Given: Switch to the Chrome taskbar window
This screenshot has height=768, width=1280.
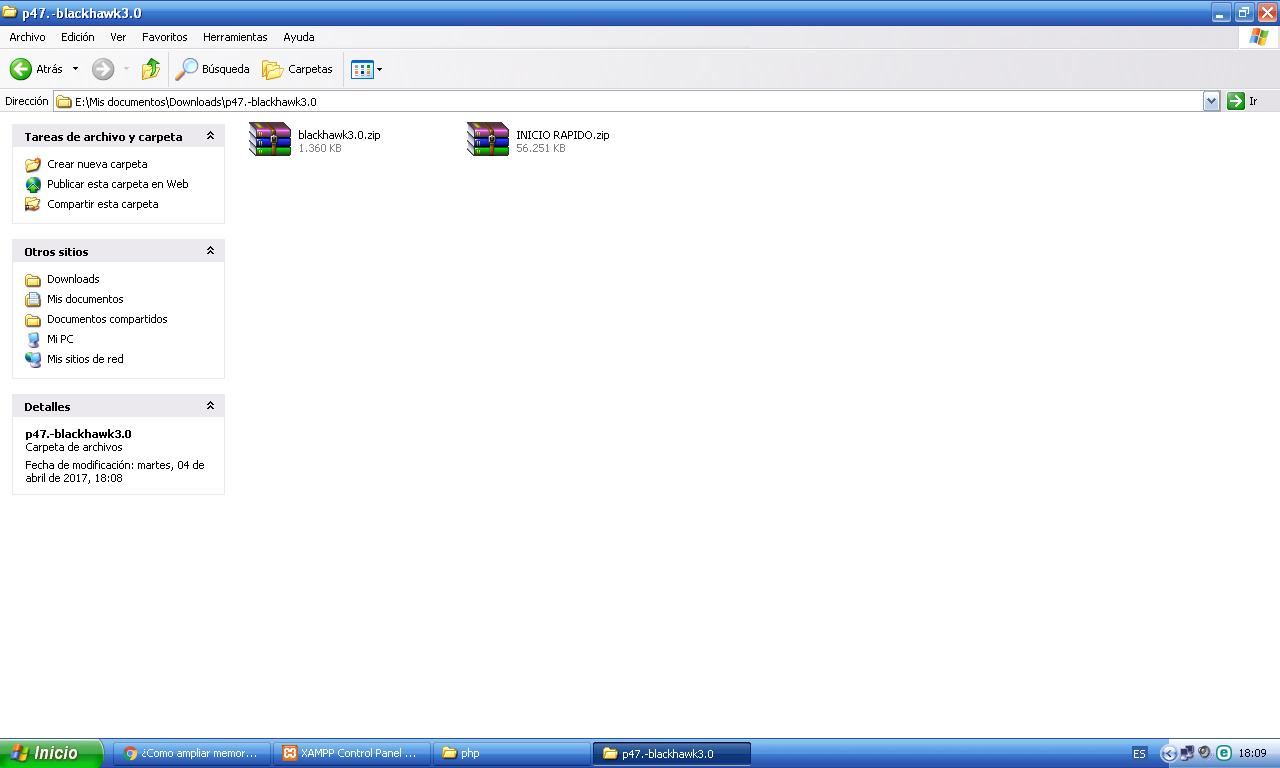Looking at the screenshot, I should click(191, 754).
